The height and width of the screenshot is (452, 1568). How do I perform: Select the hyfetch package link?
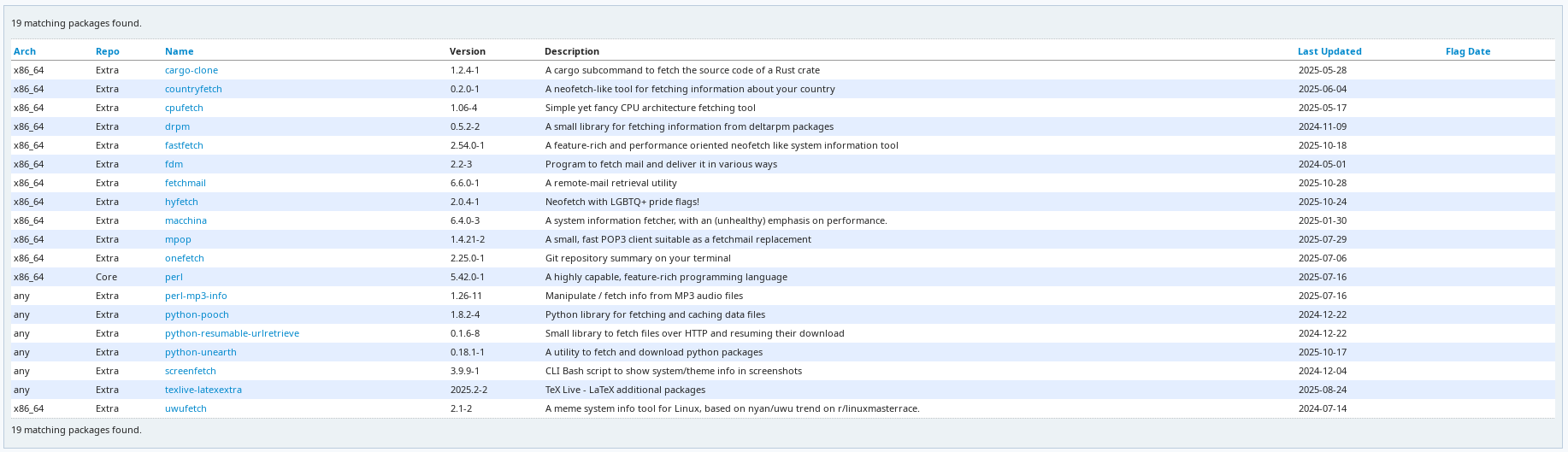click(181, 202)
